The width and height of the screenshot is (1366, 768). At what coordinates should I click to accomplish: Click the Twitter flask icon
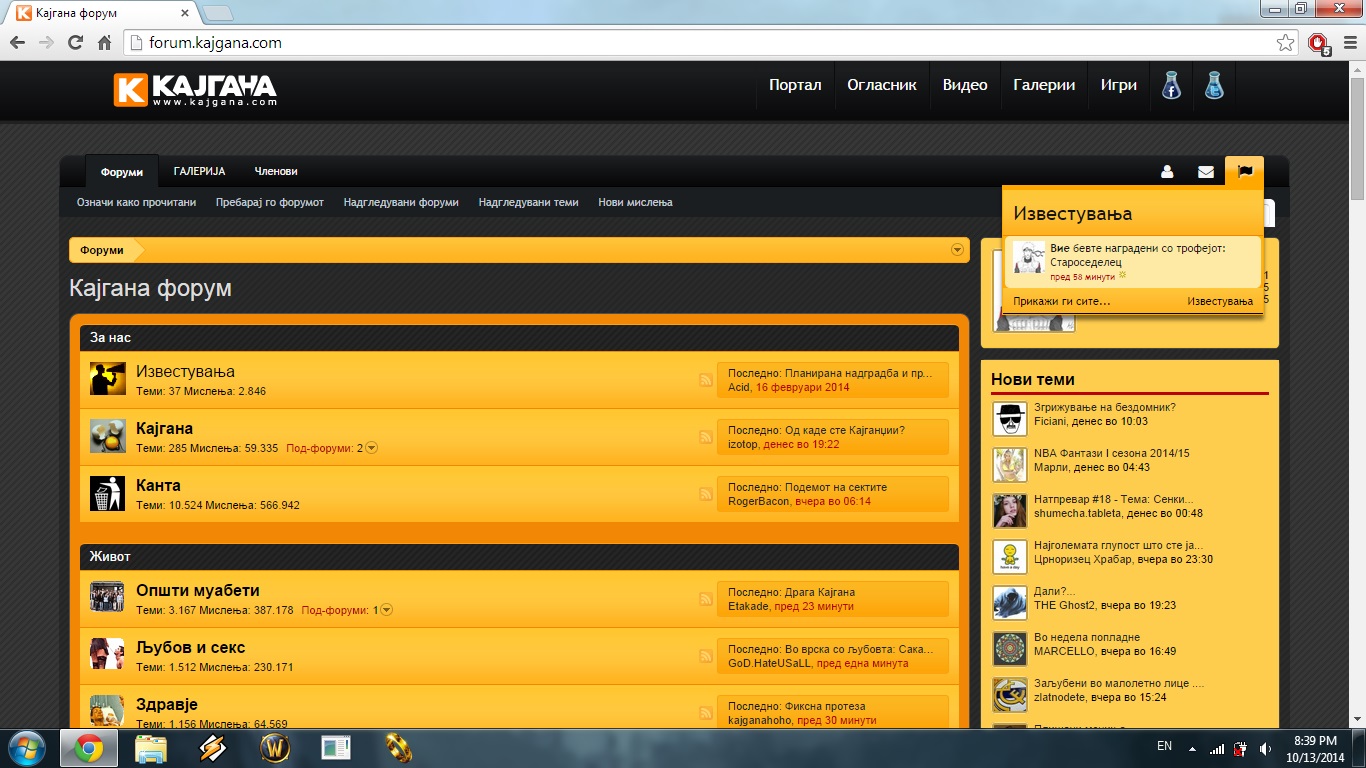(x=1214, y=86)
